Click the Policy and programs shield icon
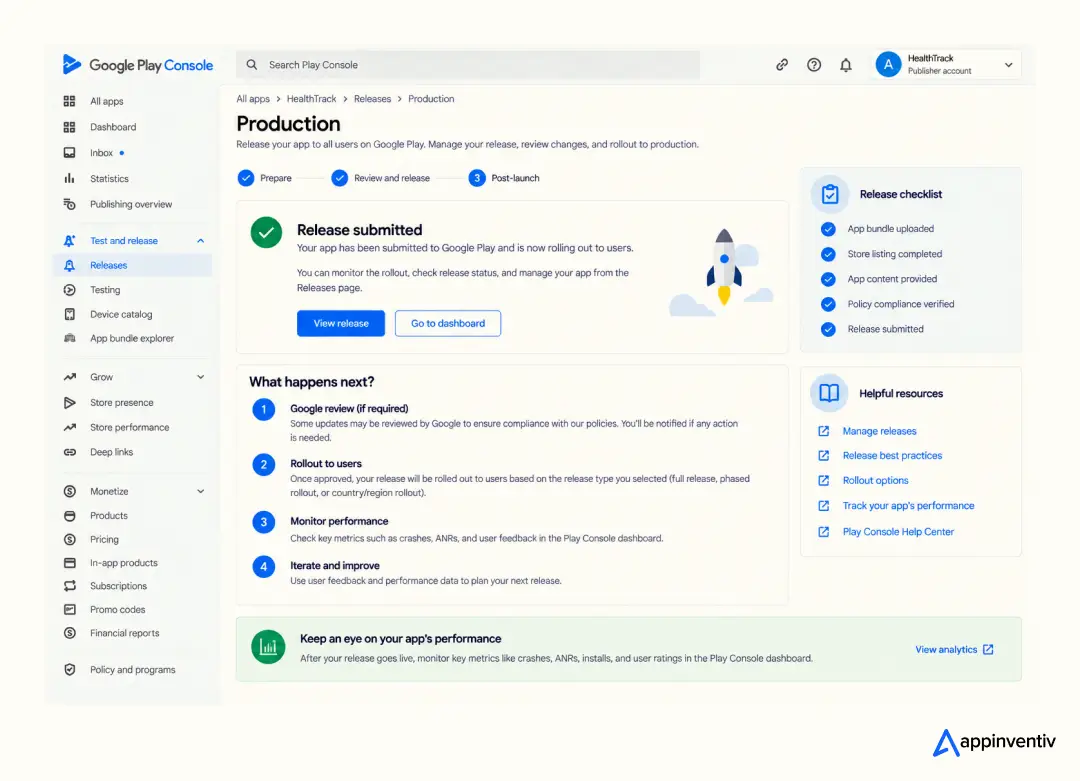Image resolution: width=1080 pixels, height=781 pixels. (70, 669)
